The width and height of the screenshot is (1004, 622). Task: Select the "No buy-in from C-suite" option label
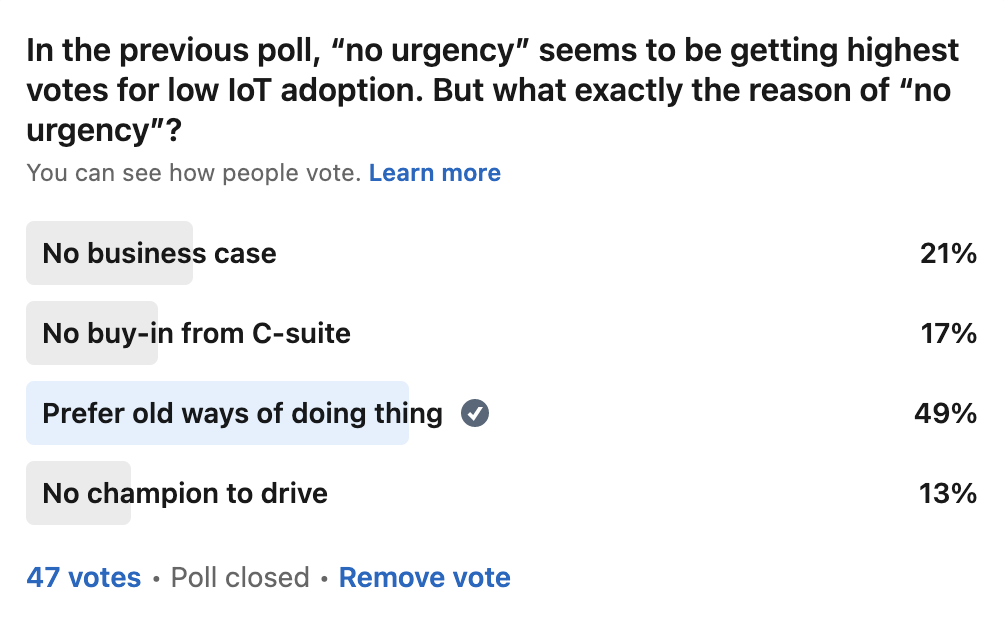coord(196,333)
